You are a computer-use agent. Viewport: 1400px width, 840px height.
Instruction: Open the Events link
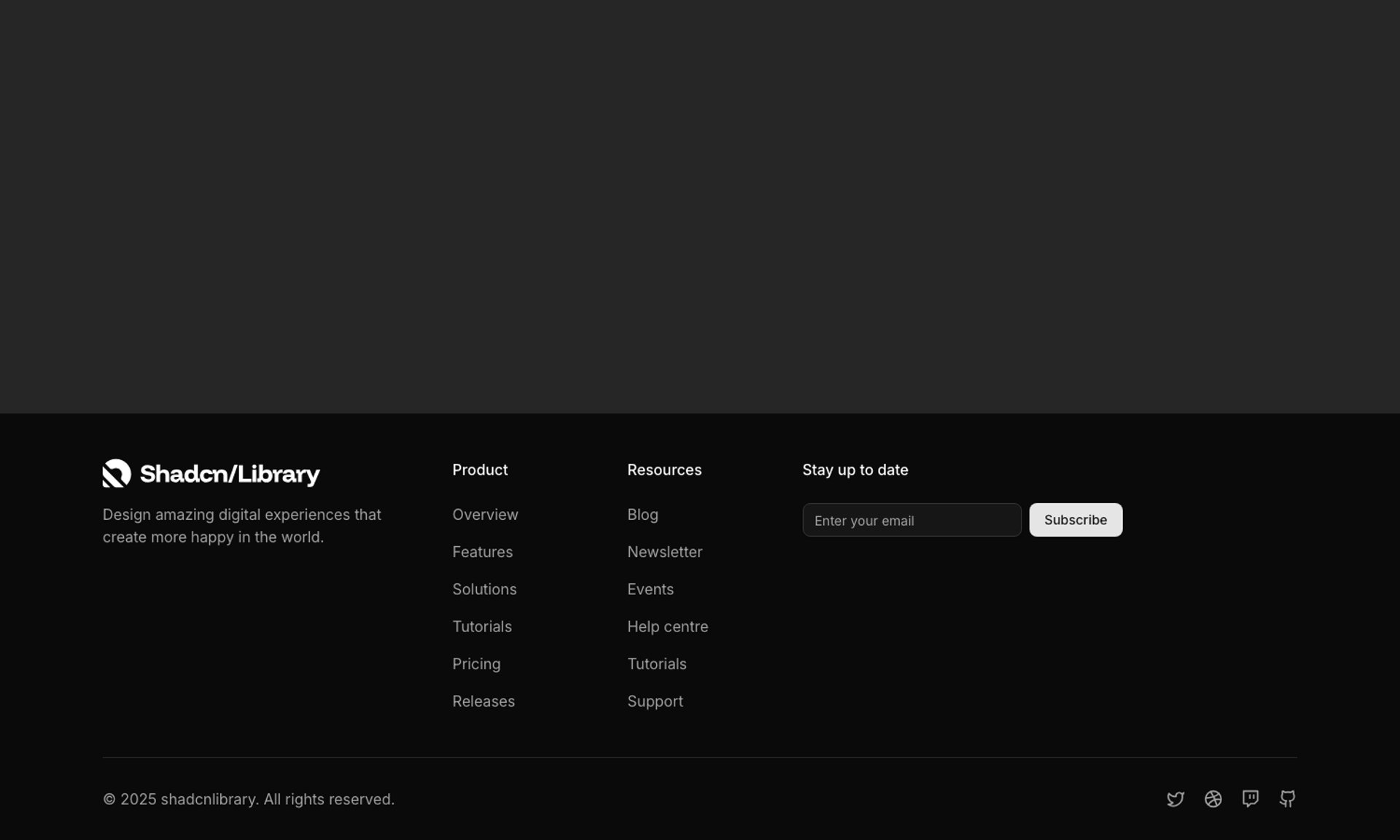point(650,589)
